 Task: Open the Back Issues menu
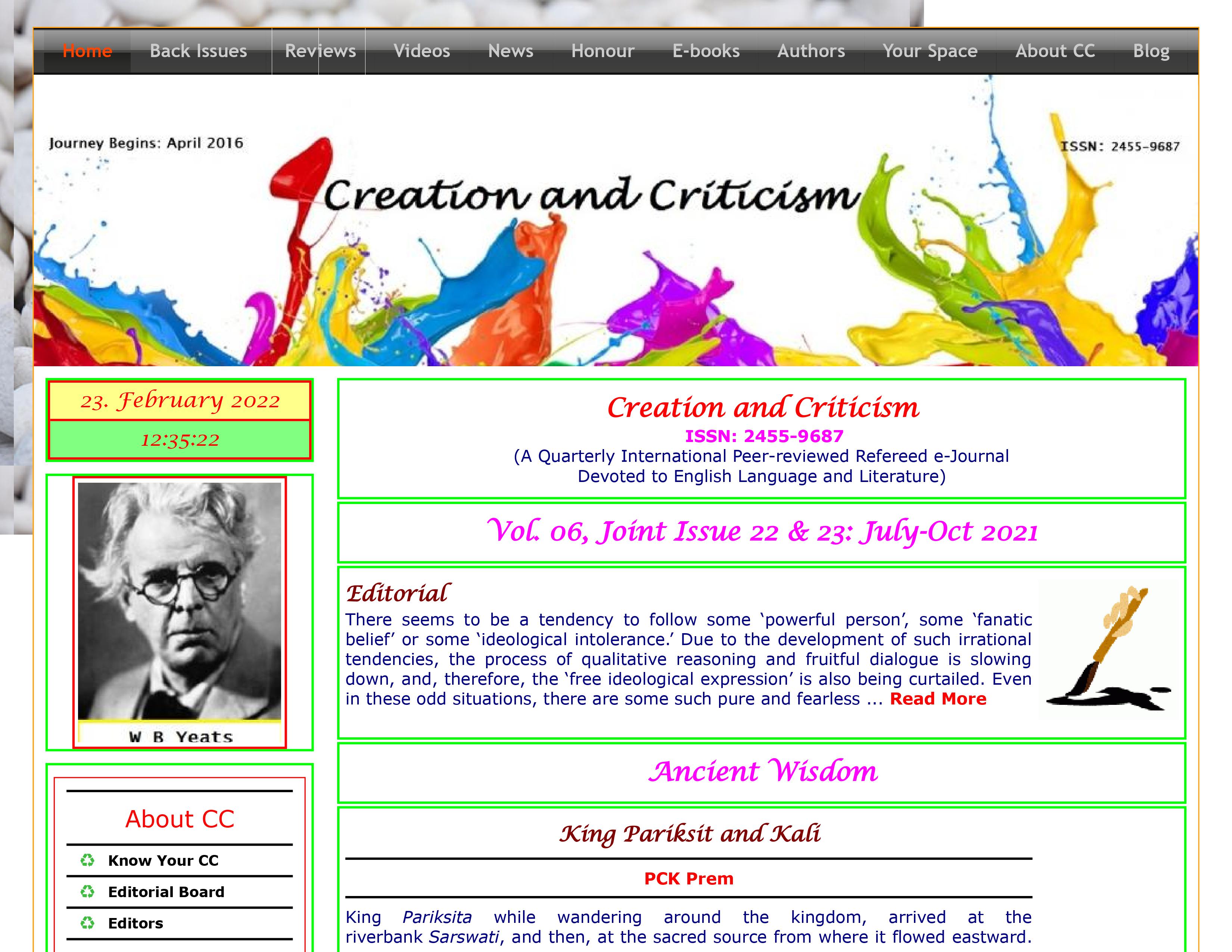click(199, 51)
